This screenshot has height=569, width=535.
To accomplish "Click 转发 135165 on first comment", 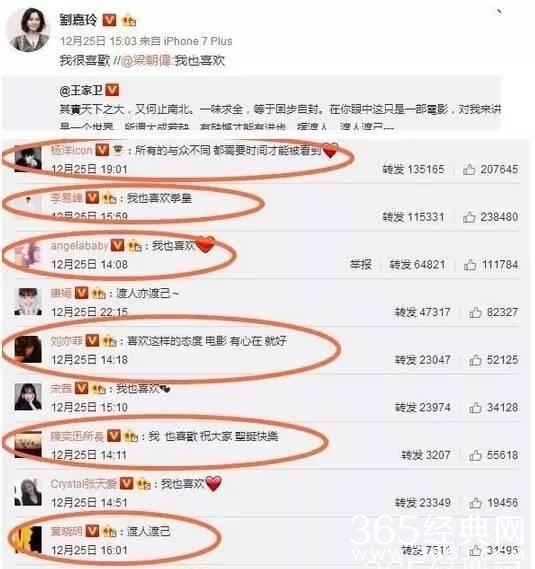I will (x=413, y=169).
